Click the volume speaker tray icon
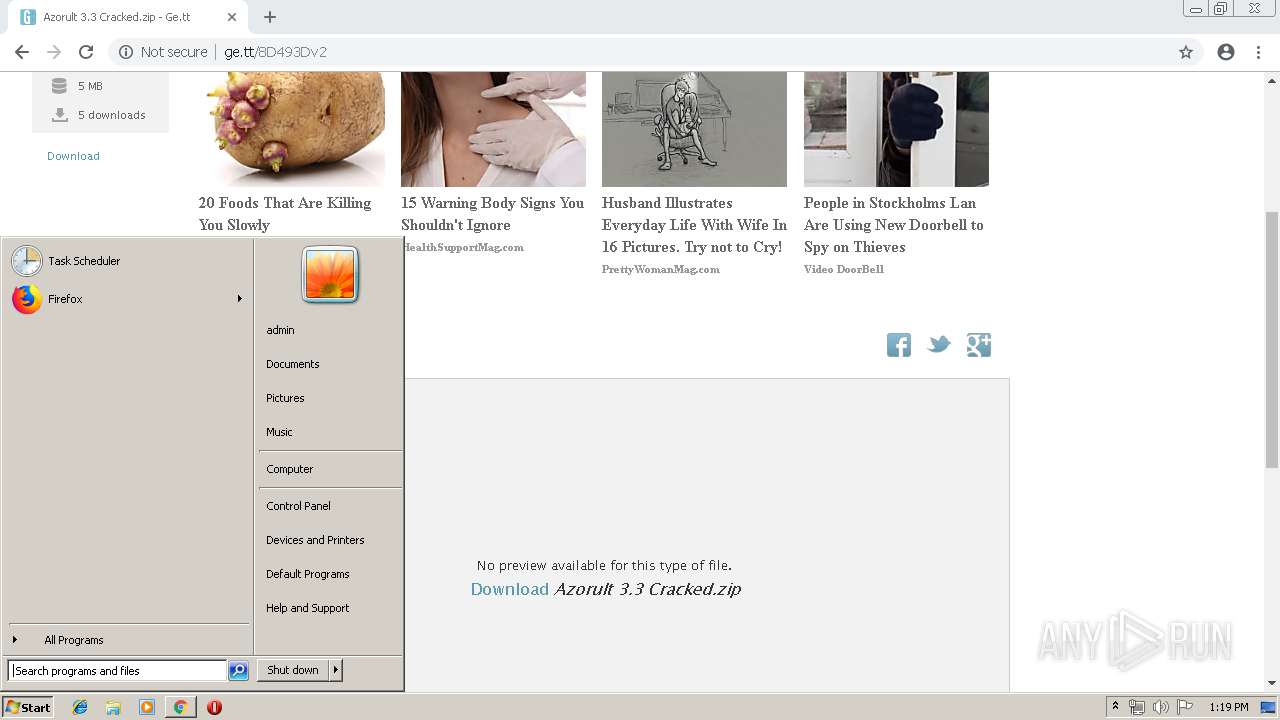The width and height of the screenshot is (1280, 720). pyautogui.click(x=1160, y=707)
